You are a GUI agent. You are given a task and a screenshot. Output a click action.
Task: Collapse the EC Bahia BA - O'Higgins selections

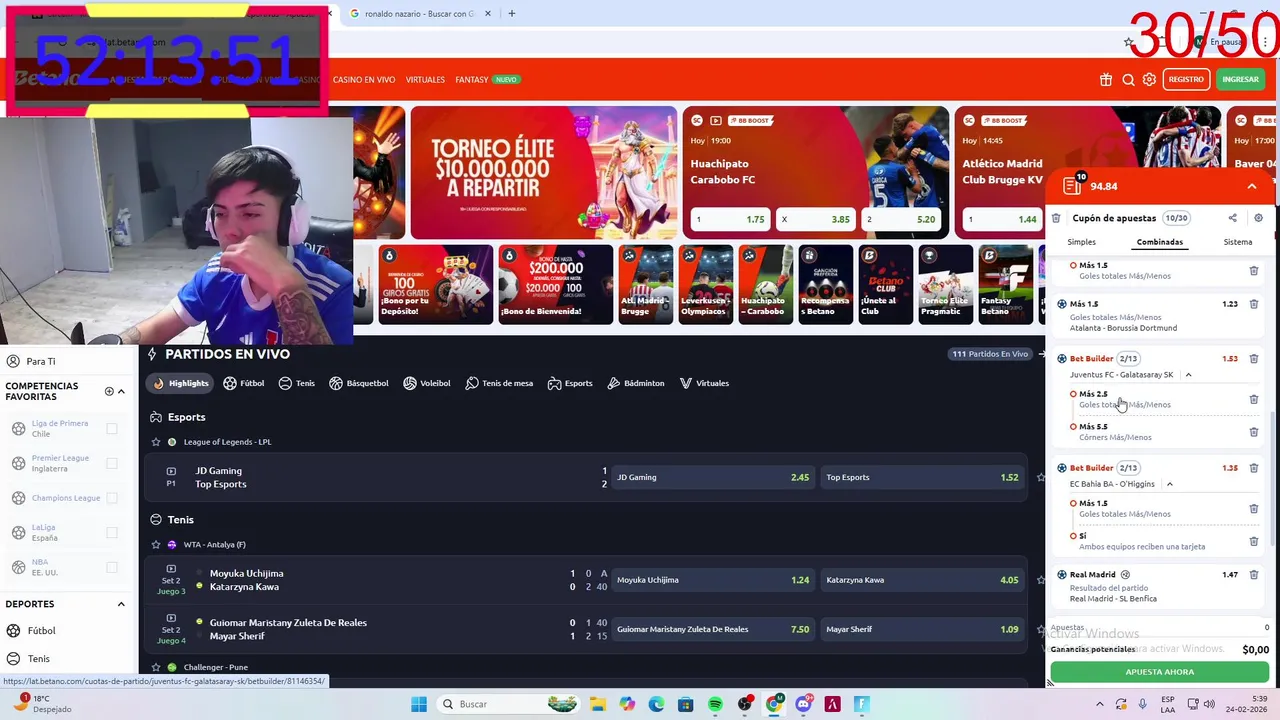1169,484
